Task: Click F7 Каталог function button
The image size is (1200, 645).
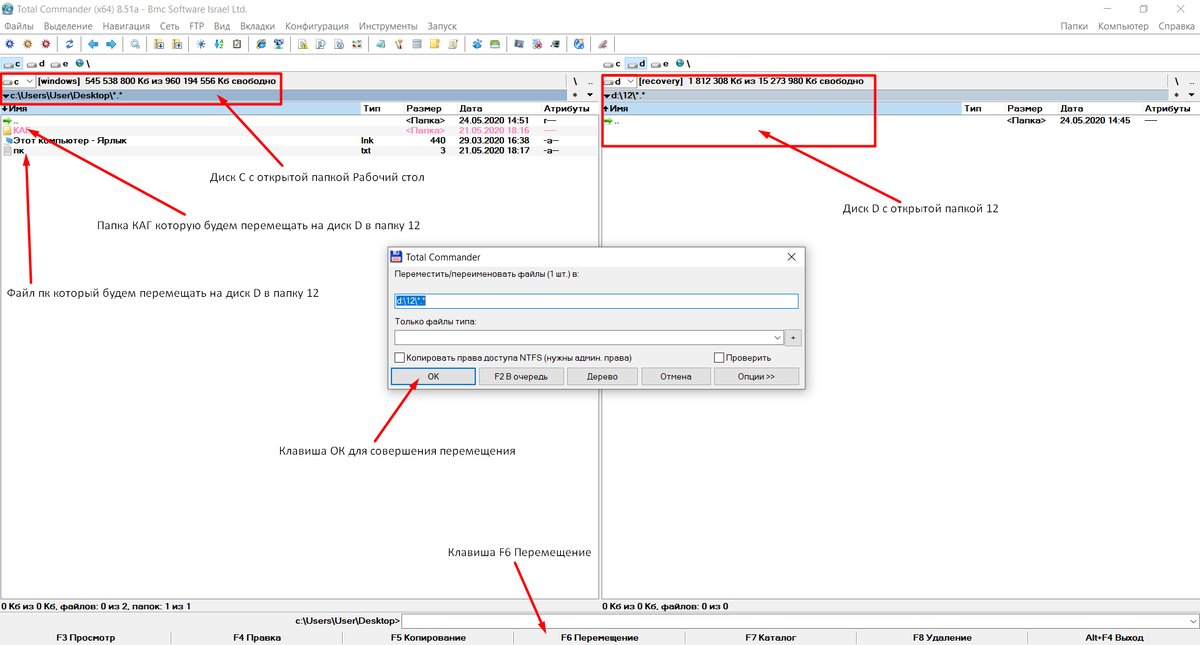Action: click(770, 637)
